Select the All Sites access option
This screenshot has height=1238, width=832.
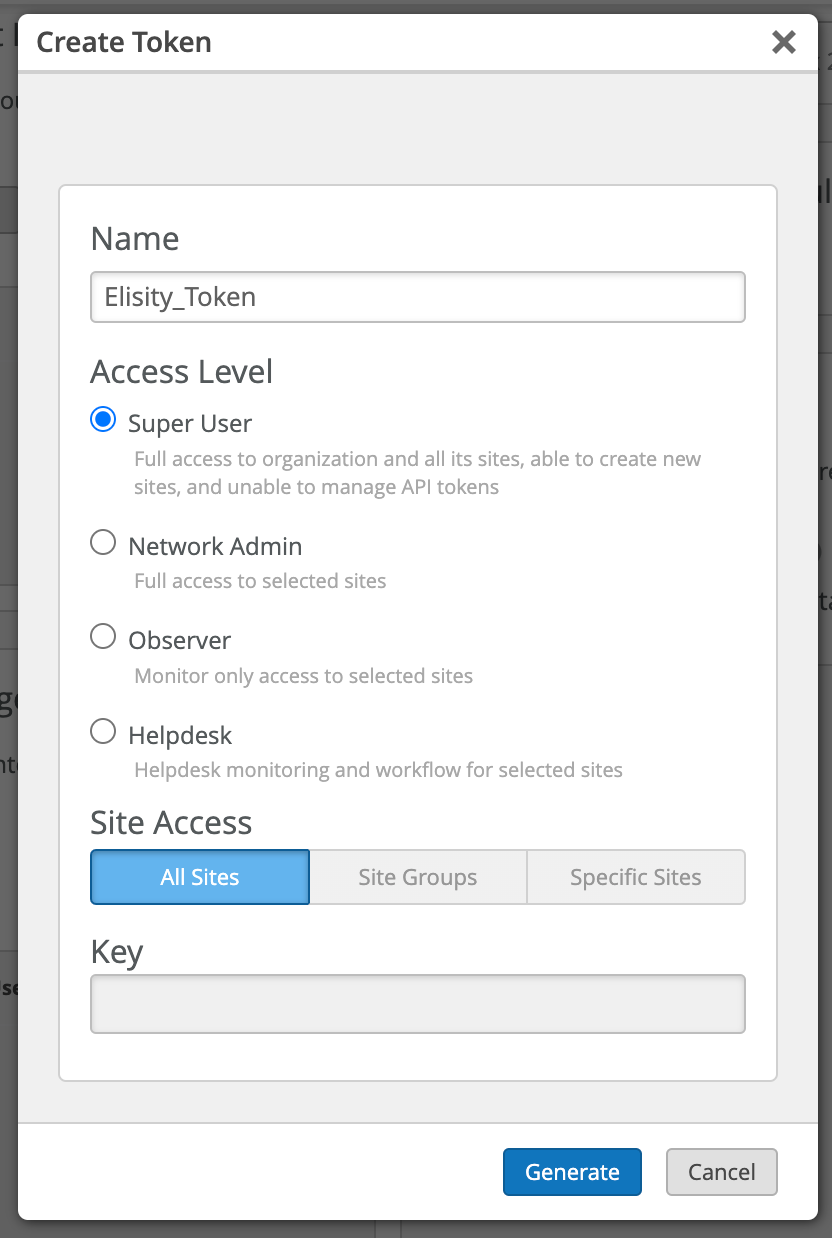click(x=200, y=877)
